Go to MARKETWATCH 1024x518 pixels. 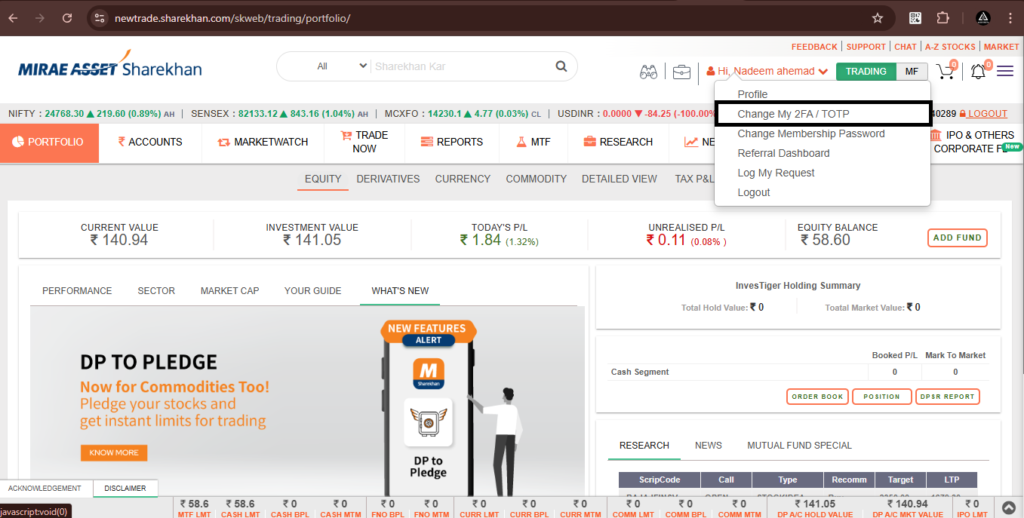[x=263, y=142]
